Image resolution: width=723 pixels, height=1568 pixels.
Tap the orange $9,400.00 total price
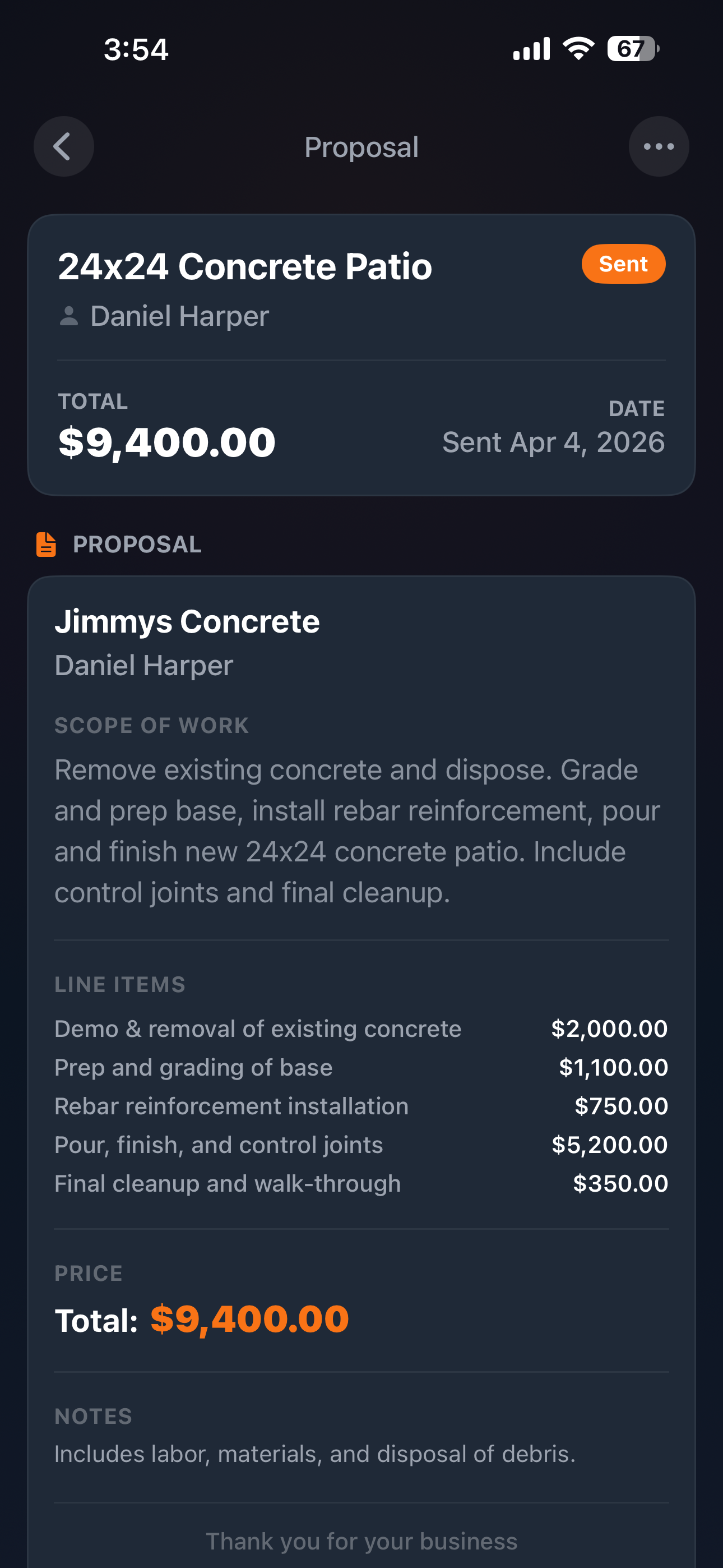pos(249,1320)
